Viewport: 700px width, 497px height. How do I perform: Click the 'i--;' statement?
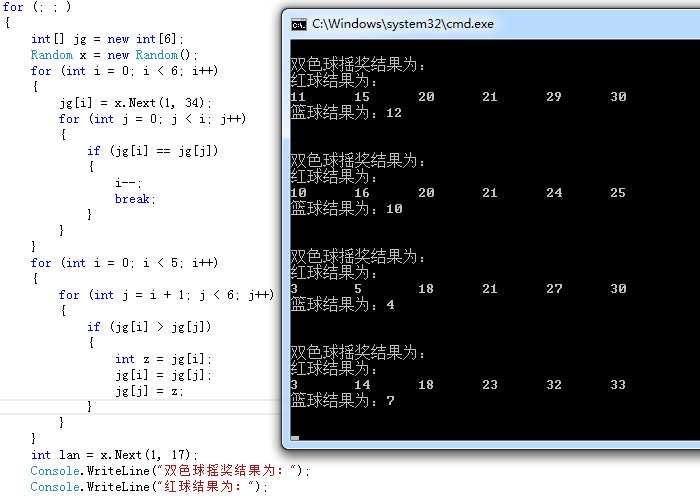point(129,183)
